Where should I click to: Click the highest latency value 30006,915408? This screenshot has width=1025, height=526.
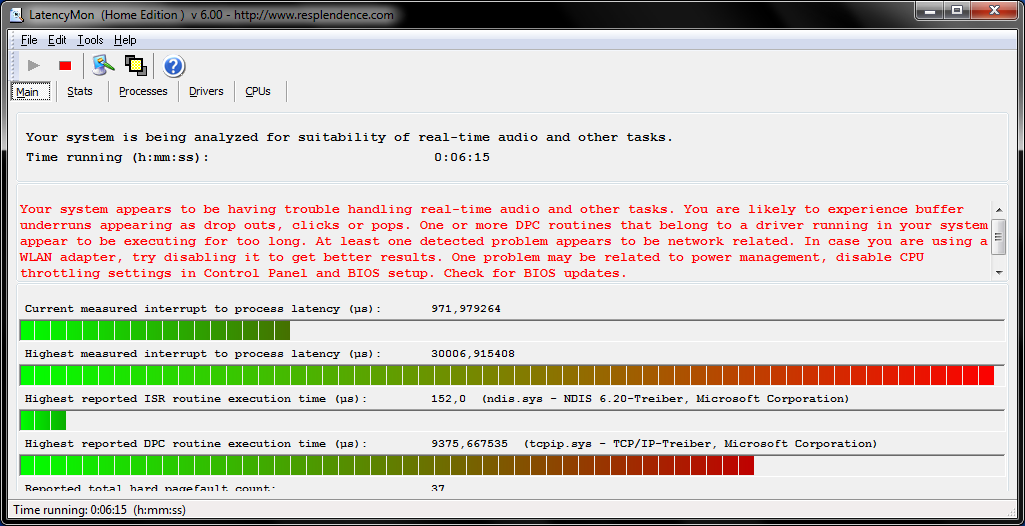coord(473,353)
